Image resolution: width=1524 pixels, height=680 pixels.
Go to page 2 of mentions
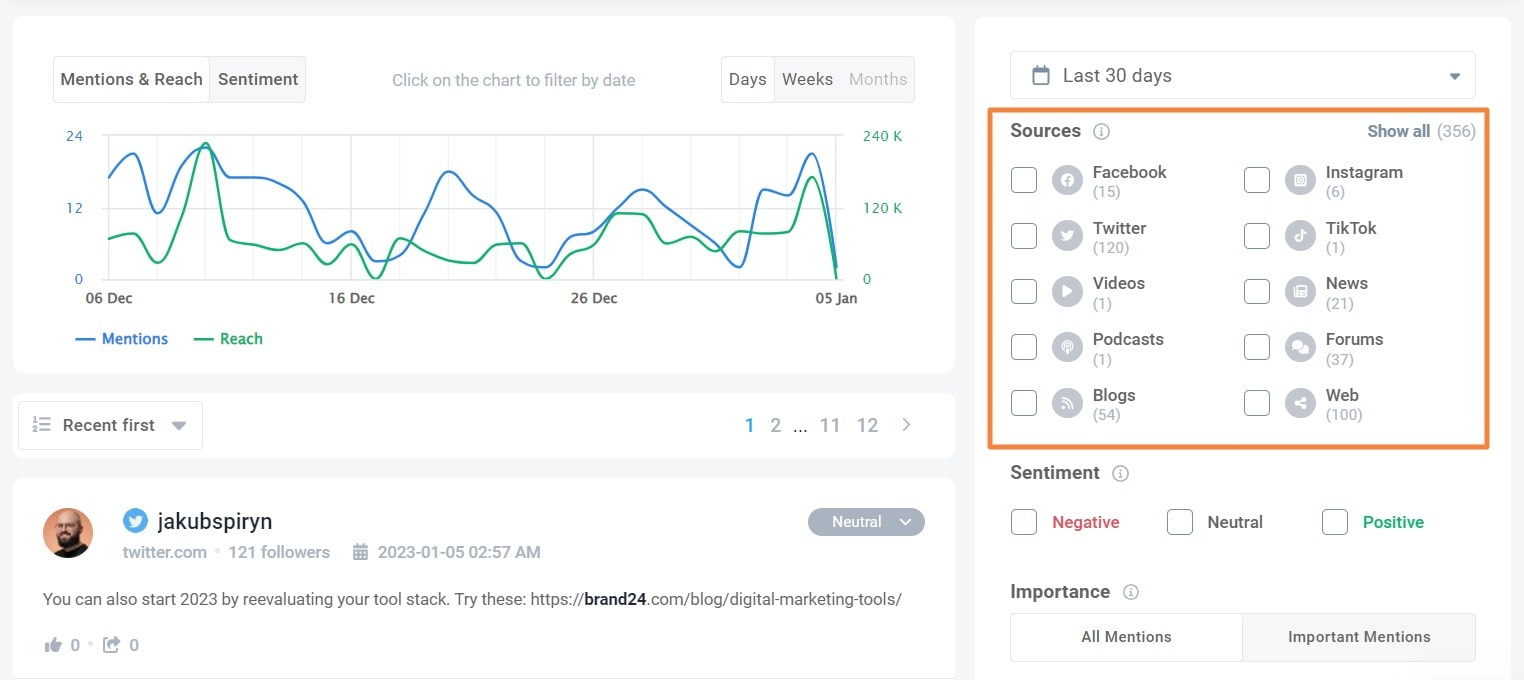[775, 425]
